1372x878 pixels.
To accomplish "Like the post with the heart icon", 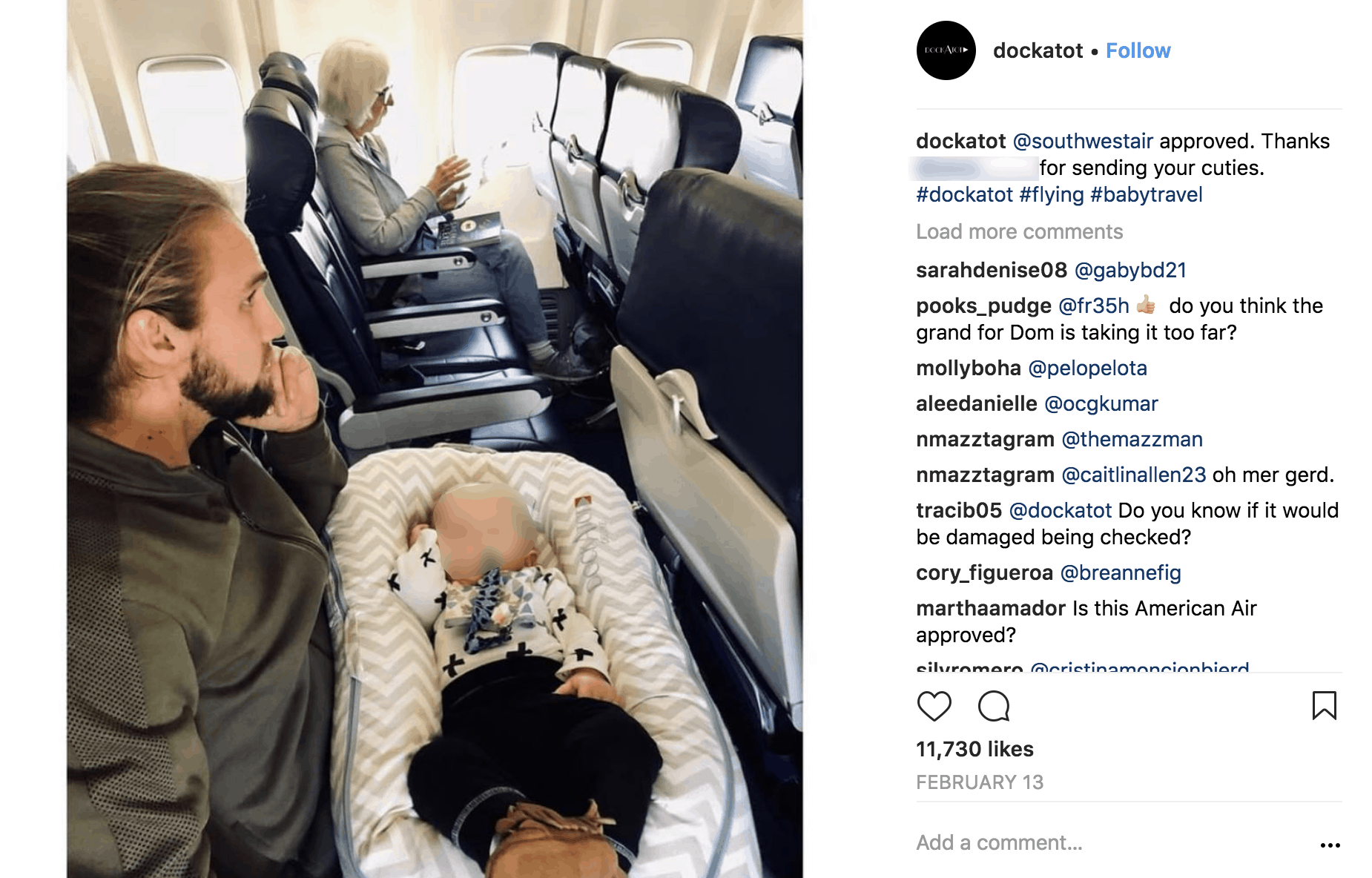I will coord(934,706).
